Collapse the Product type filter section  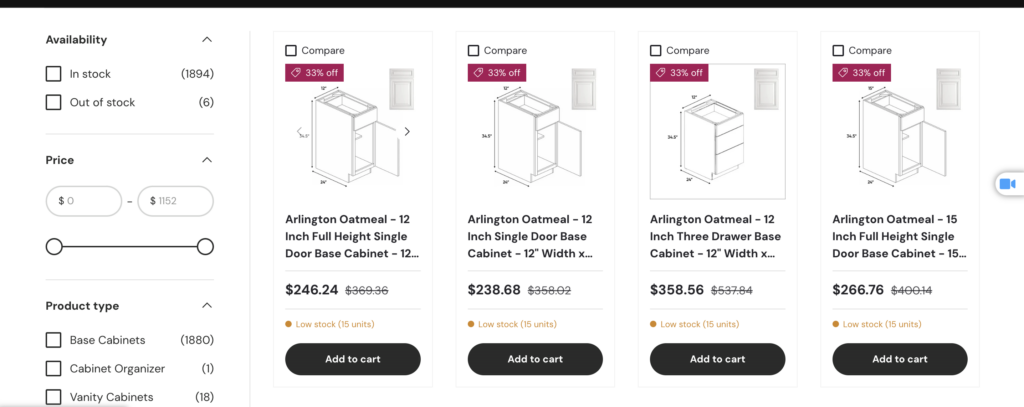point(207,306)
